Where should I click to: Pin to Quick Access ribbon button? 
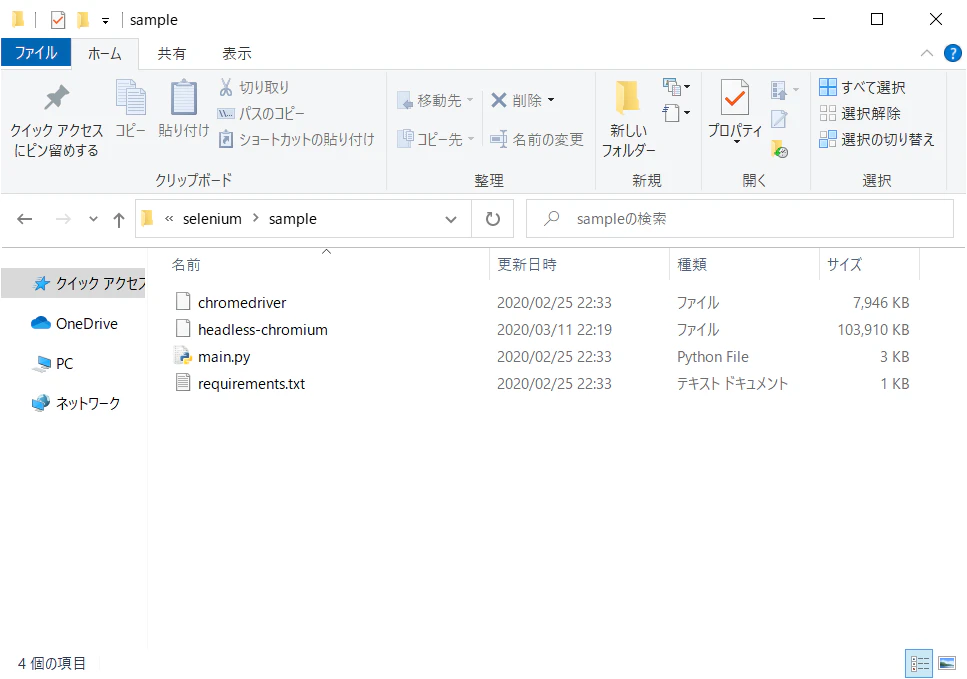click(x=57, y=121)
